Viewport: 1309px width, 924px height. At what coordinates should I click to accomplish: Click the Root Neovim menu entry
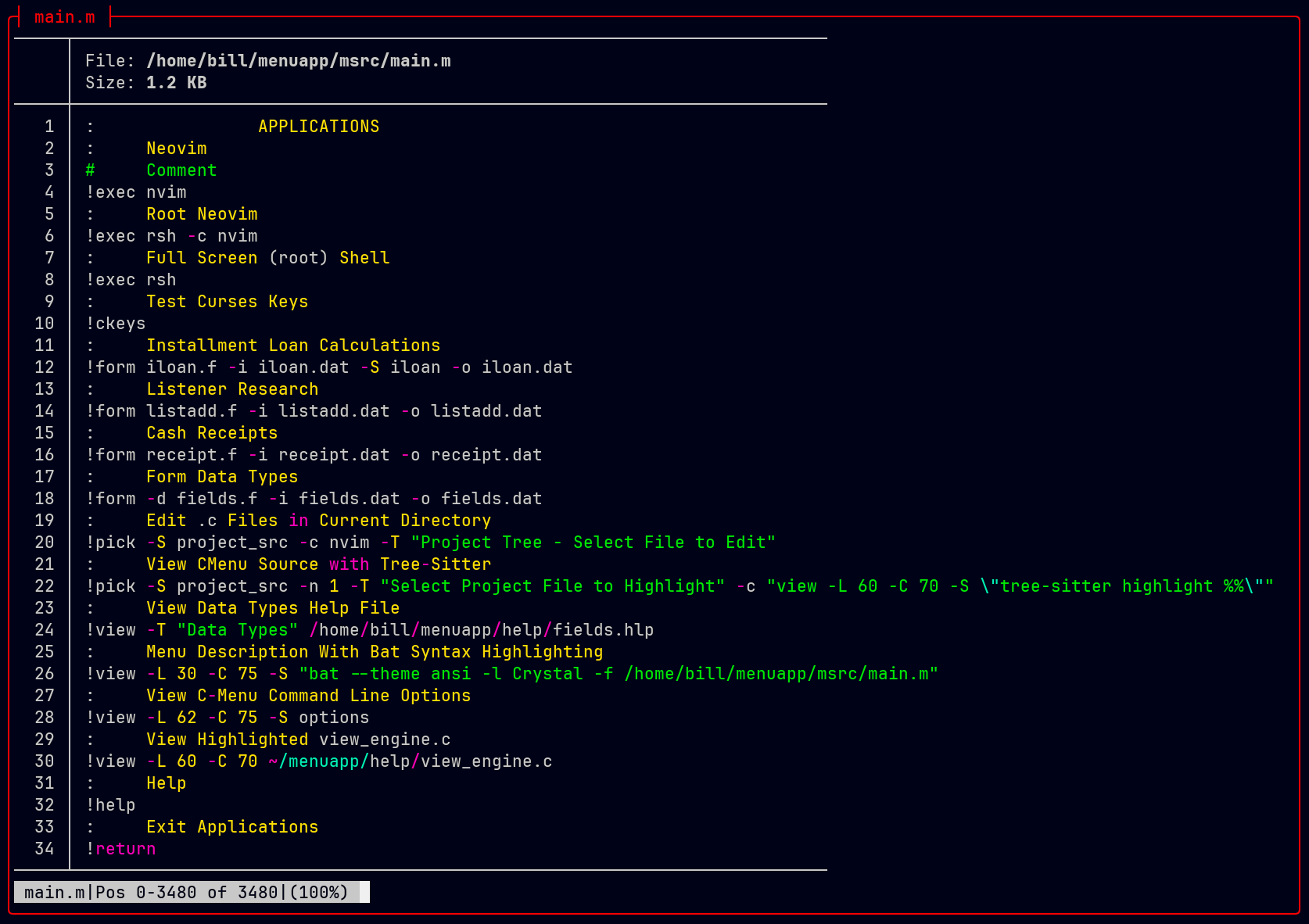201,214
